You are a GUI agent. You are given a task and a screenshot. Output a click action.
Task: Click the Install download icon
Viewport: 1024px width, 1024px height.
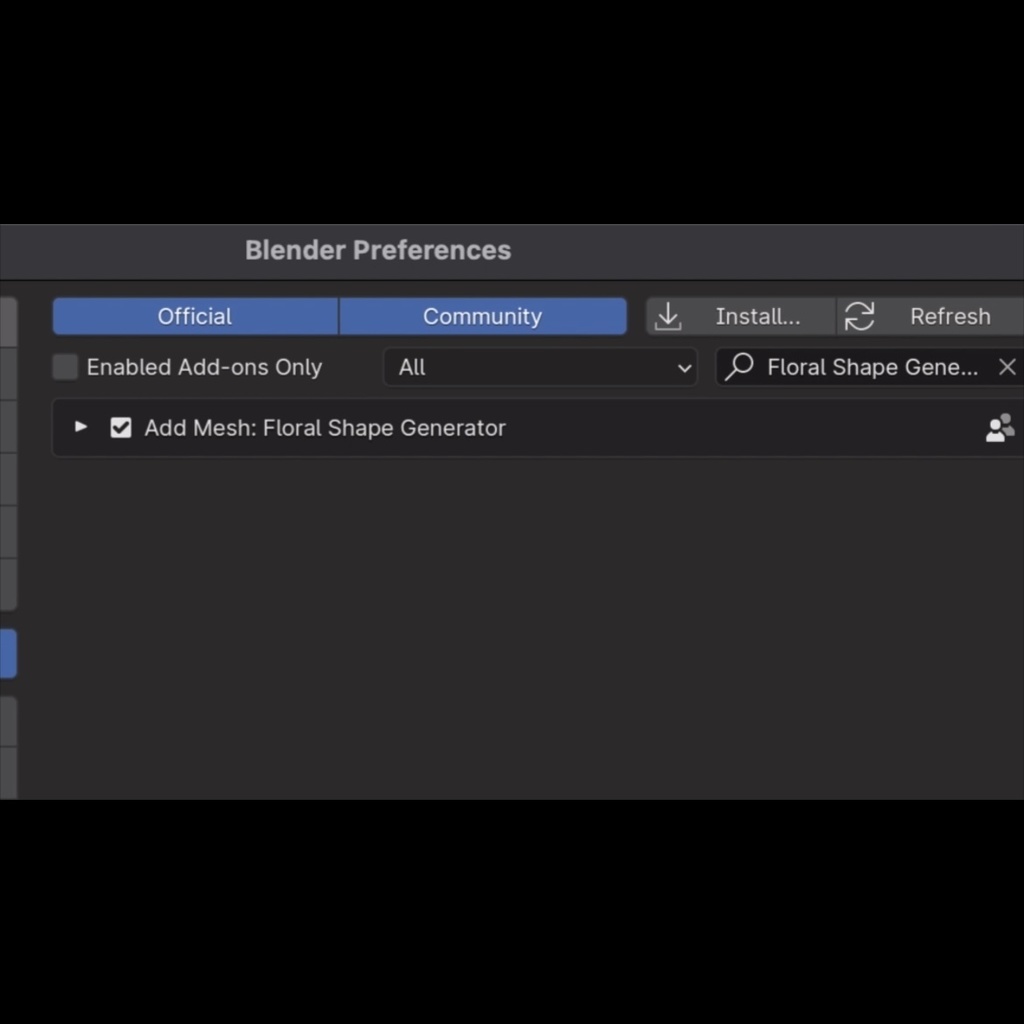[x=668, y=316]
